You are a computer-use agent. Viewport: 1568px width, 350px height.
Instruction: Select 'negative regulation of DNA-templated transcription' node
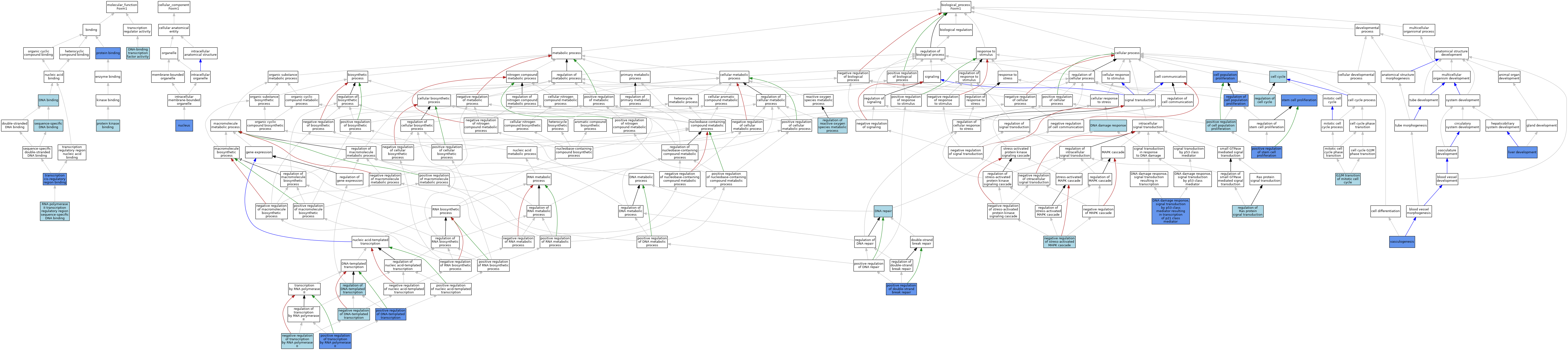[x=354, y=314]
